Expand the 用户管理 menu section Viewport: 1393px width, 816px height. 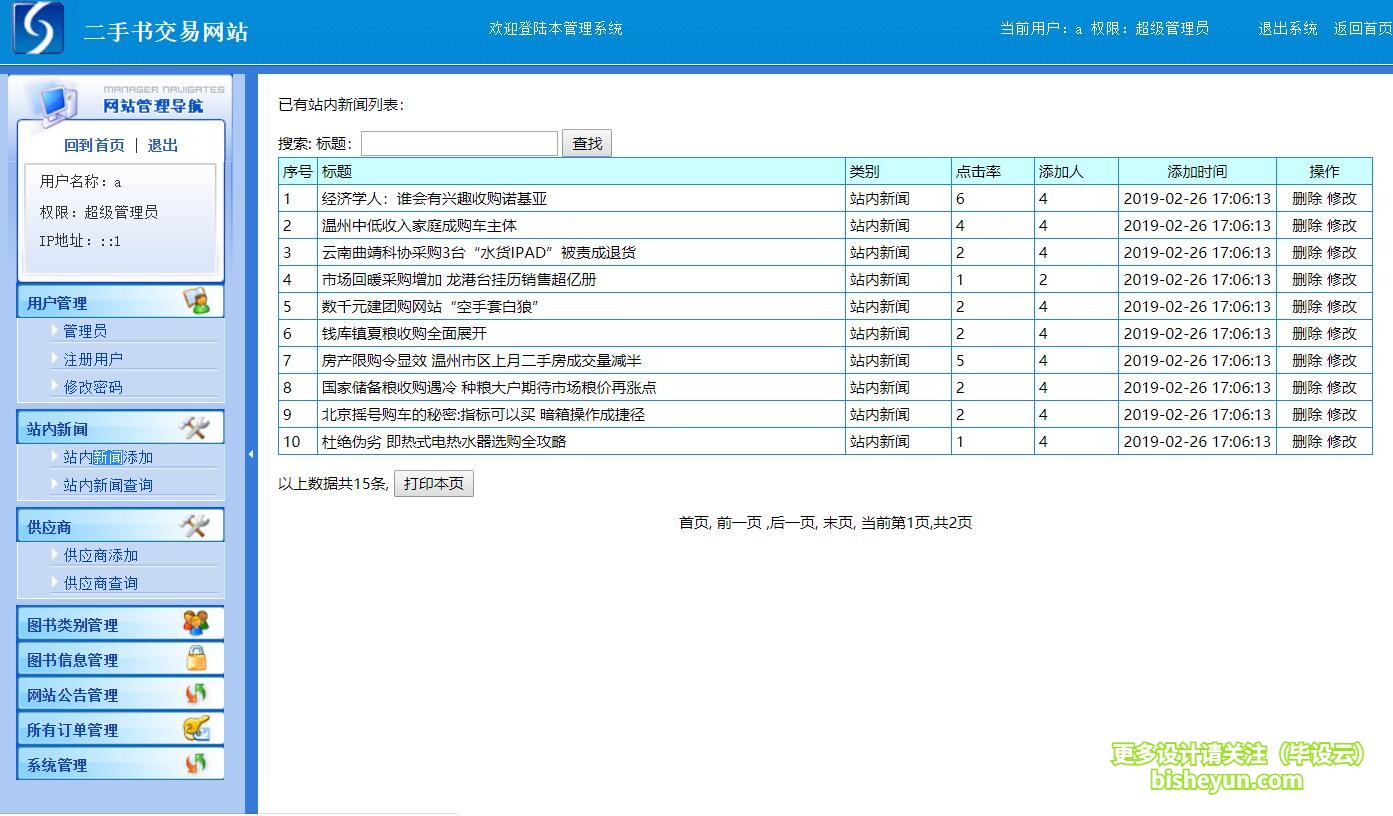click(x=120, y=302)
